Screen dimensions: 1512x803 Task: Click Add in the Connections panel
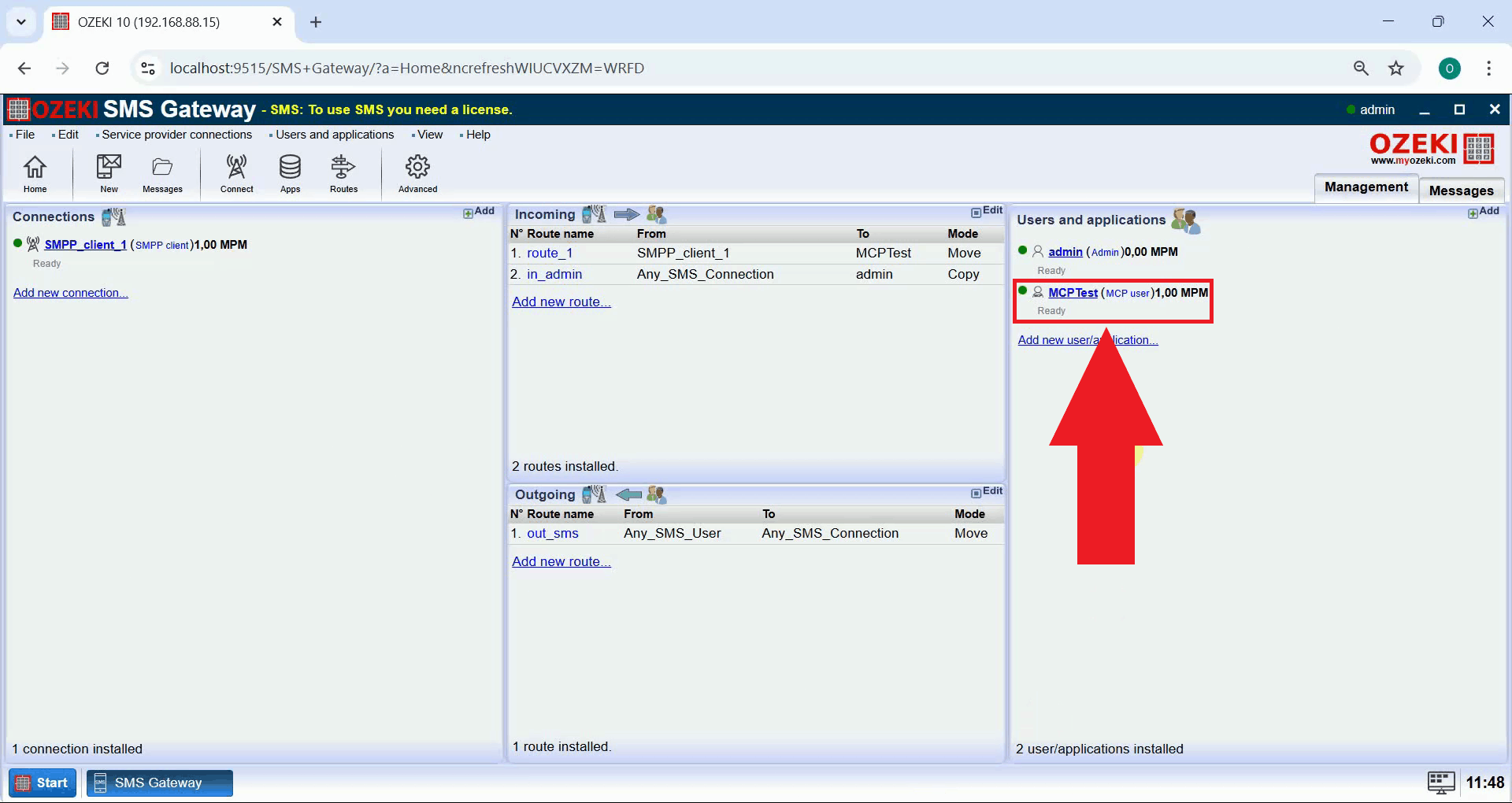point(479,212)
